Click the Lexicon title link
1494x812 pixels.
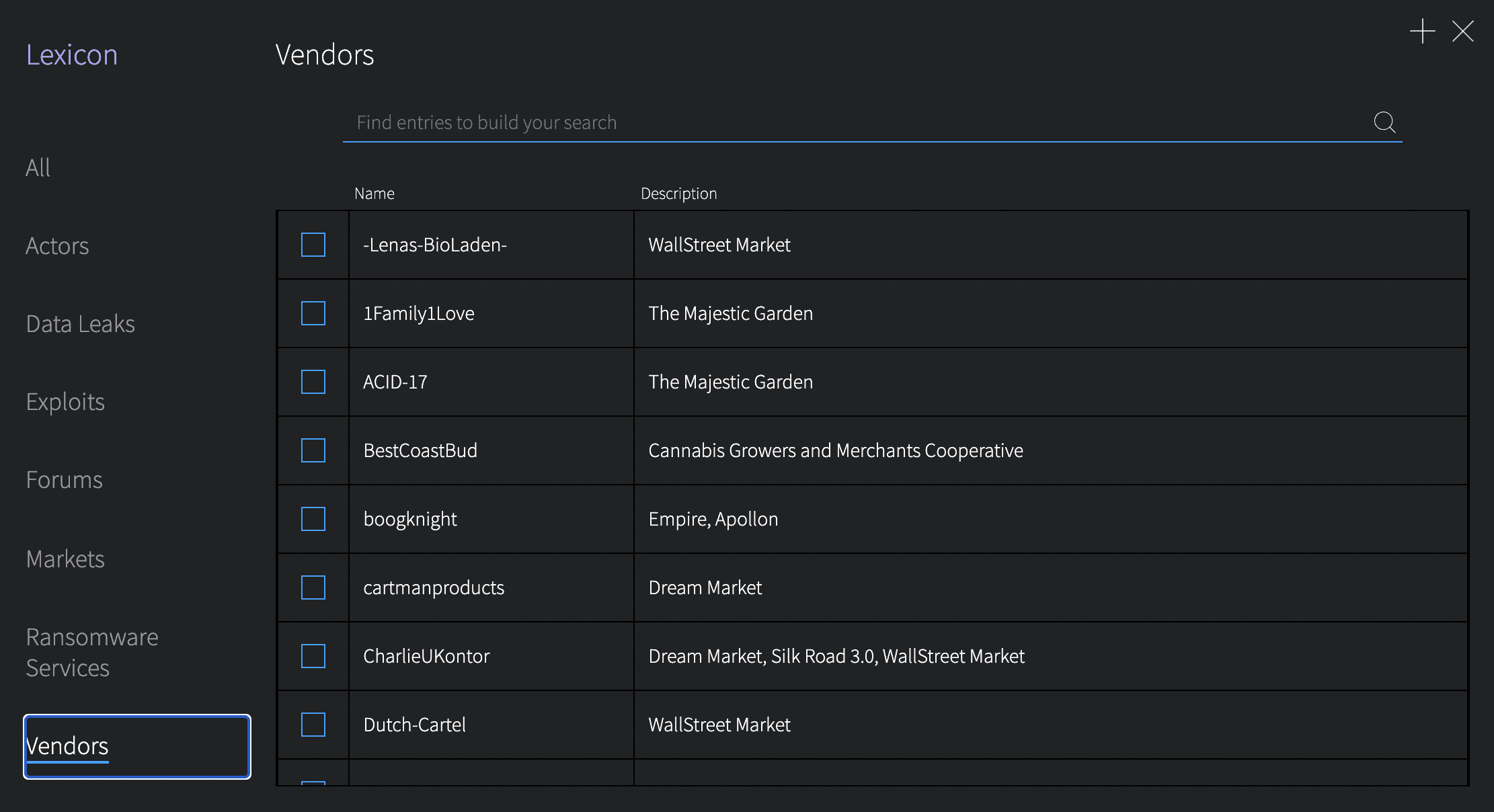pyautogui.click(x=72, y=54)
